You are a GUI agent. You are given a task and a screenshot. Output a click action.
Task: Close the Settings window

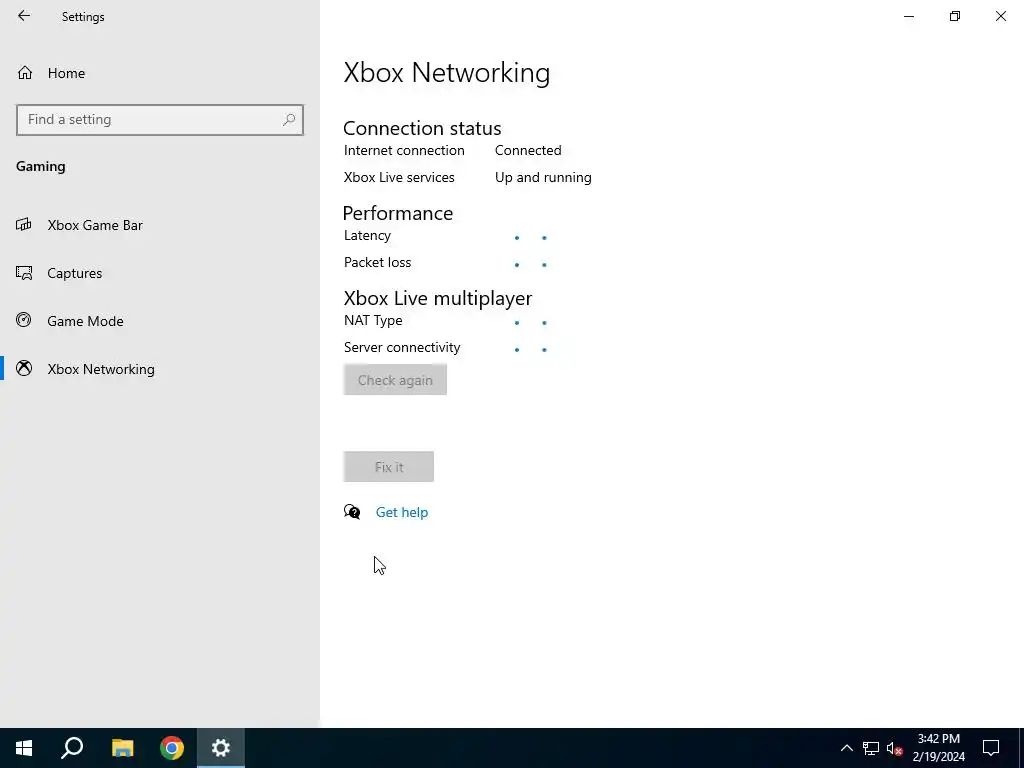point(1000,16)
